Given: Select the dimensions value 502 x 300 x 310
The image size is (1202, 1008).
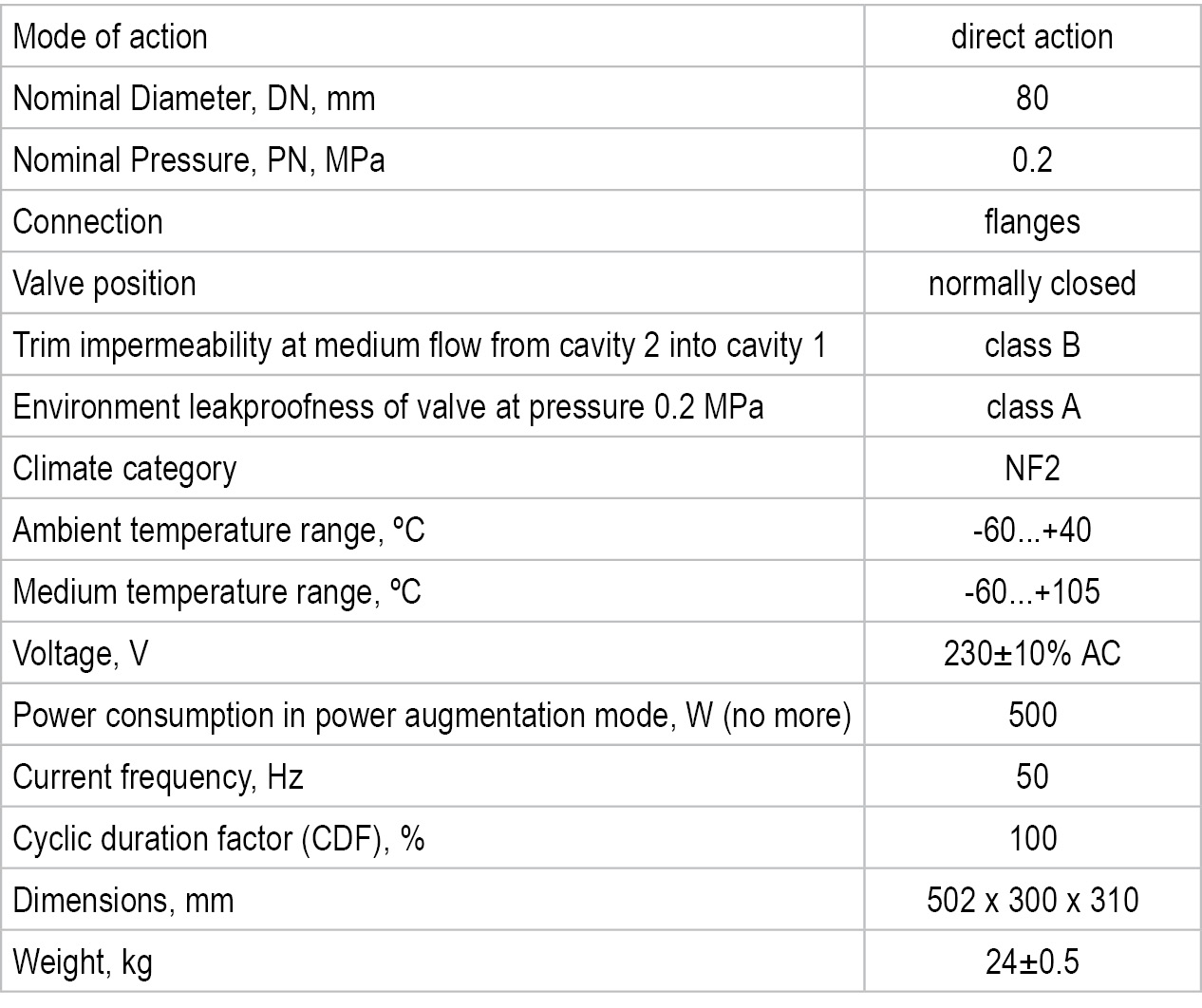Looking at the screenshot, I should 1032,901.
